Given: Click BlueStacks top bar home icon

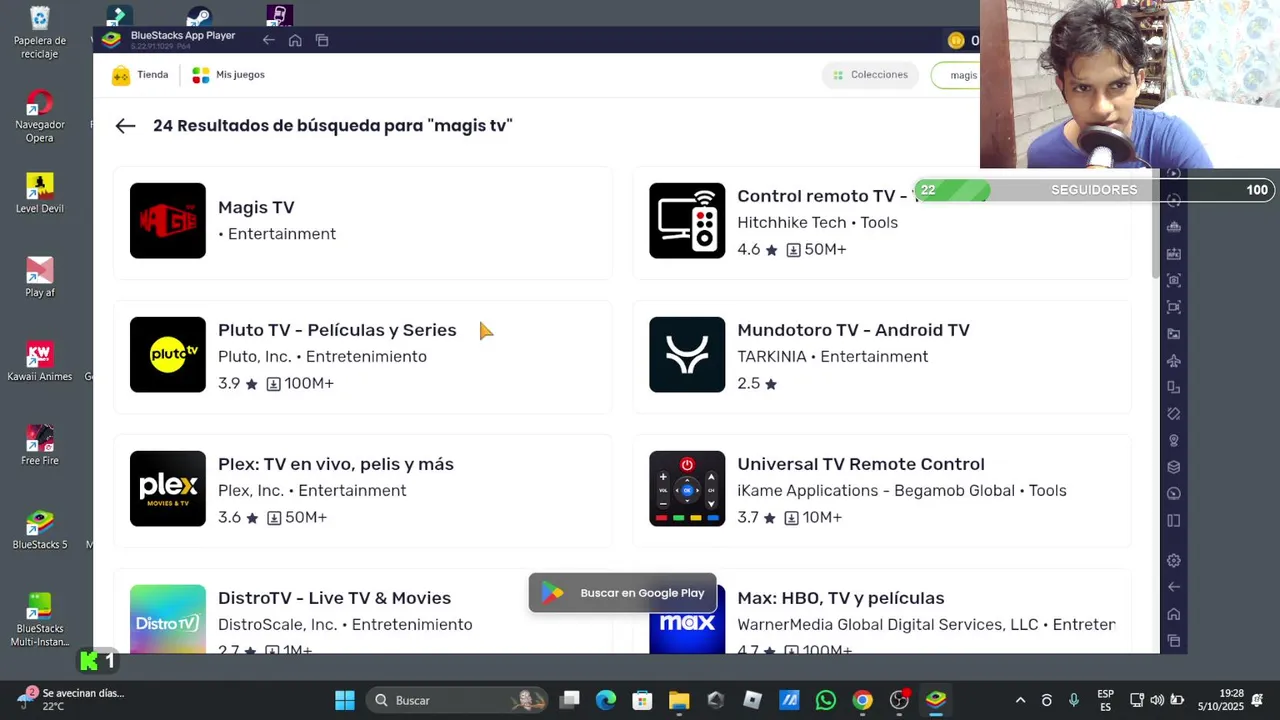Looking at the screenshot, I should pos(295,40).
